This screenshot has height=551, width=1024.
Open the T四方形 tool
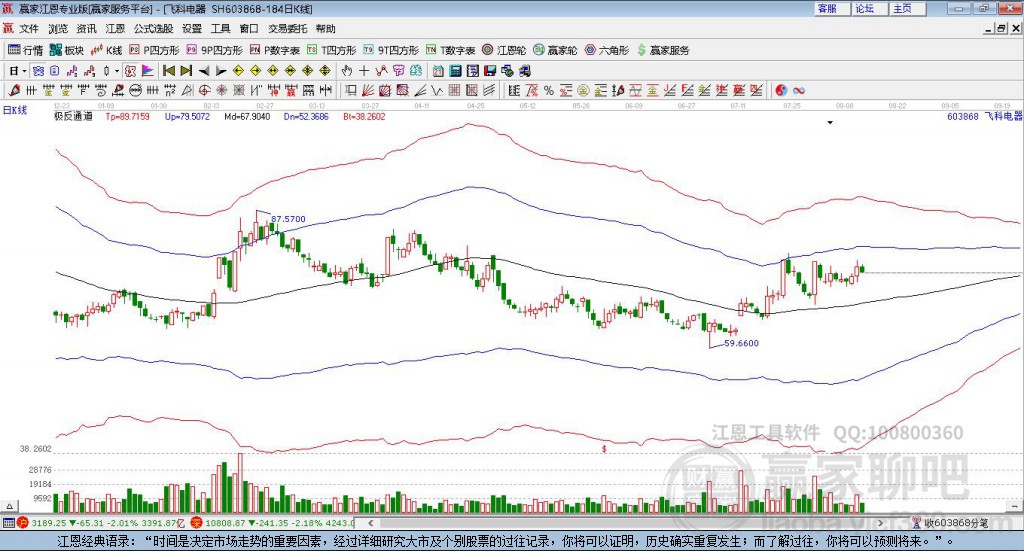tap(331, 50)
